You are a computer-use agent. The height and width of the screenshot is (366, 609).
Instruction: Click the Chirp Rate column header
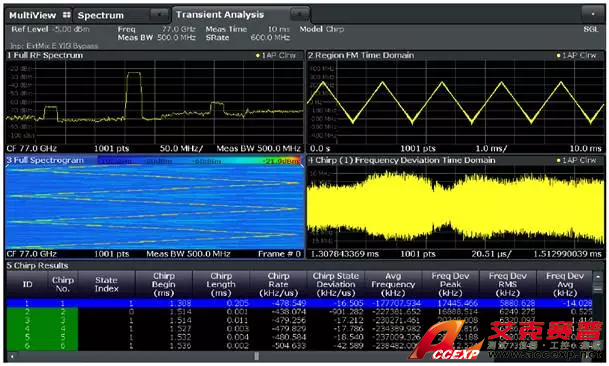coord(278,285)
